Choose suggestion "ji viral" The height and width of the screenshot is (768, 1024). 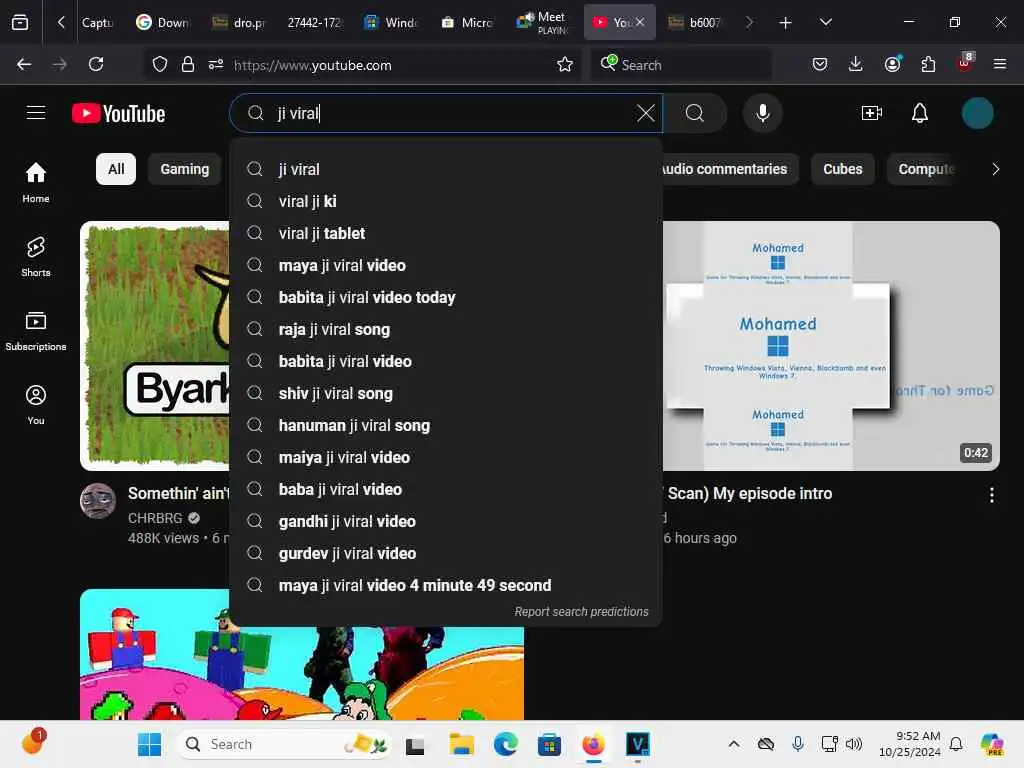coord(446,169)
